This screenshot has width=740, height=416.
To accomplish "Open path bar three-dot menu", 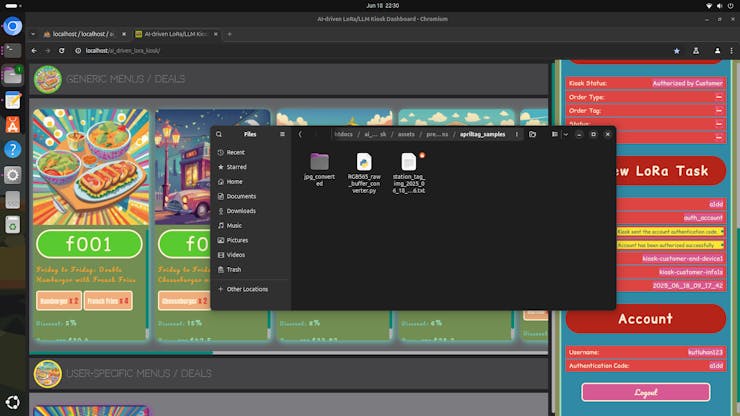I will point(516,134).
